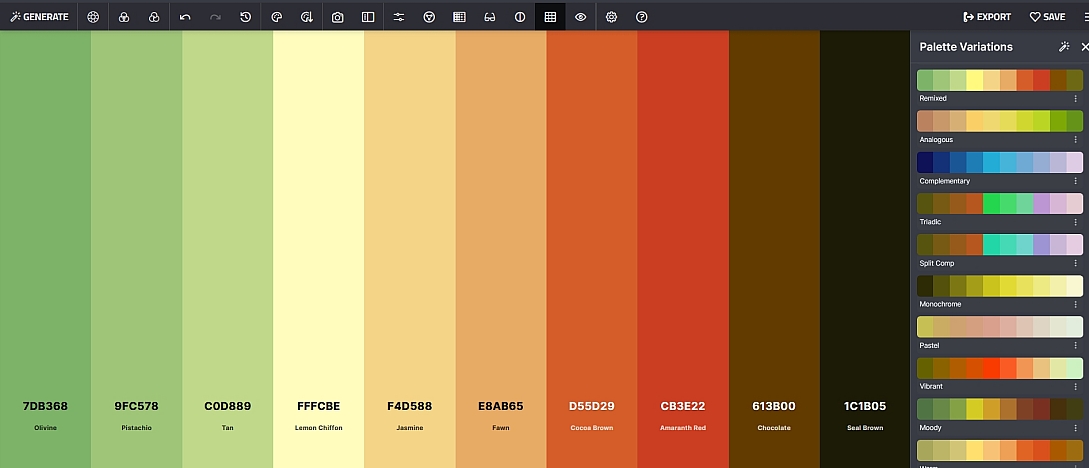Select the Vibrant palette variation strip
The image size is (1089, 468).
(999, 368)
